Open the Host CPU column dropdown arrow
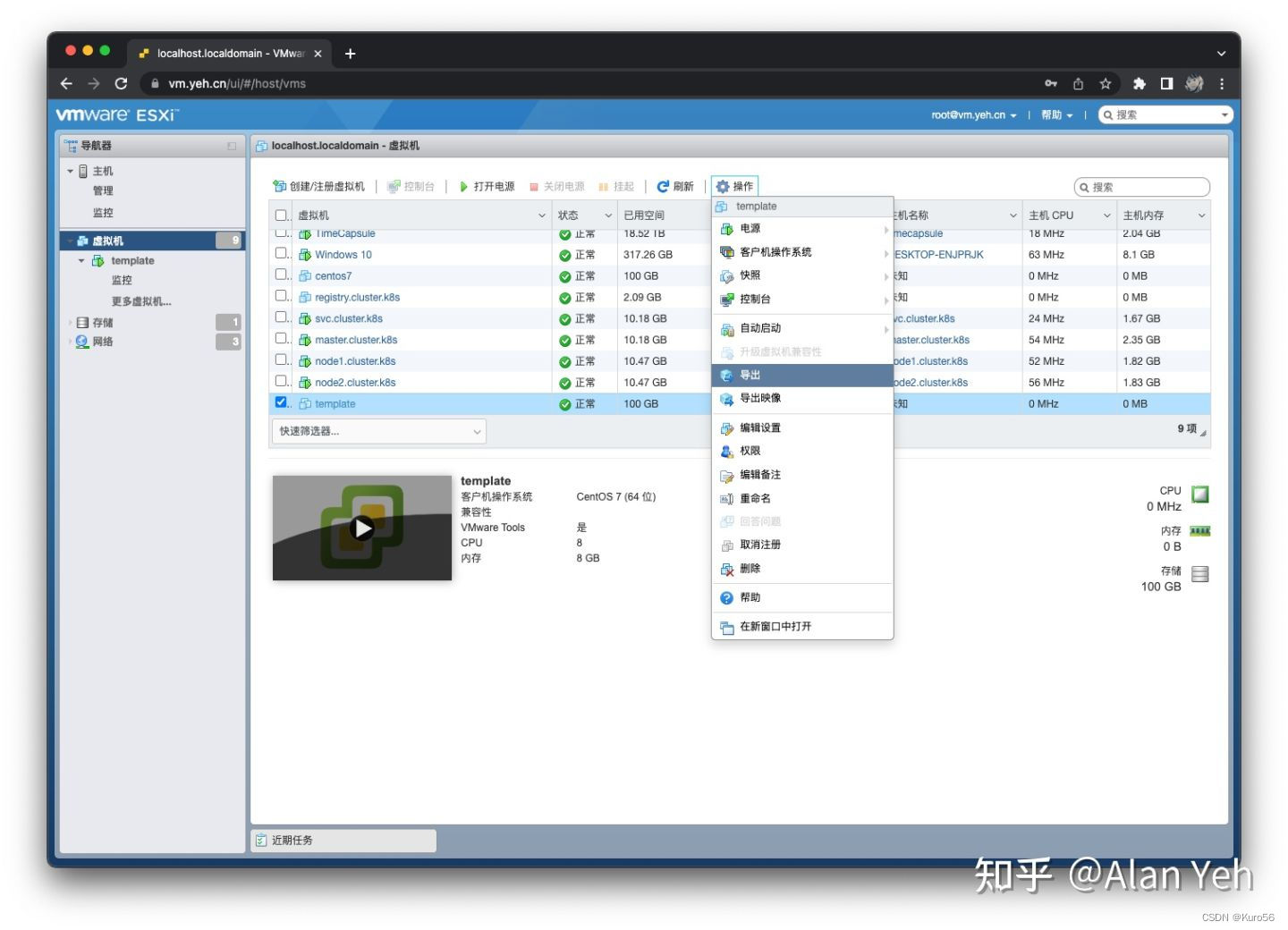Image resolution: width=1288 pixels, height=930 pixels. (1106, 216)
